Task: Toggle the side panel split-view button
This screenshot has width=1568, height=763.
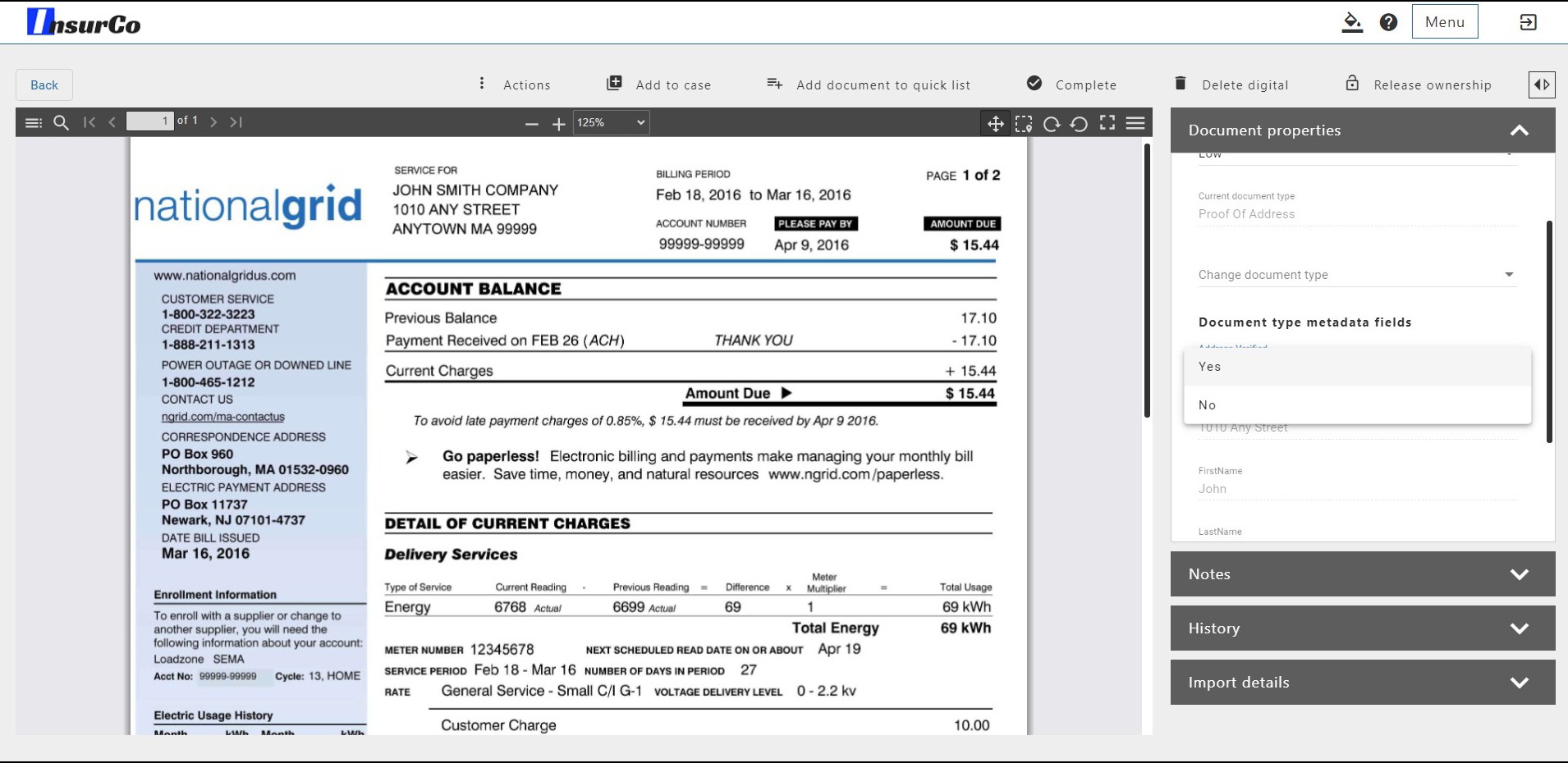Action: (x=1542, y=85)
